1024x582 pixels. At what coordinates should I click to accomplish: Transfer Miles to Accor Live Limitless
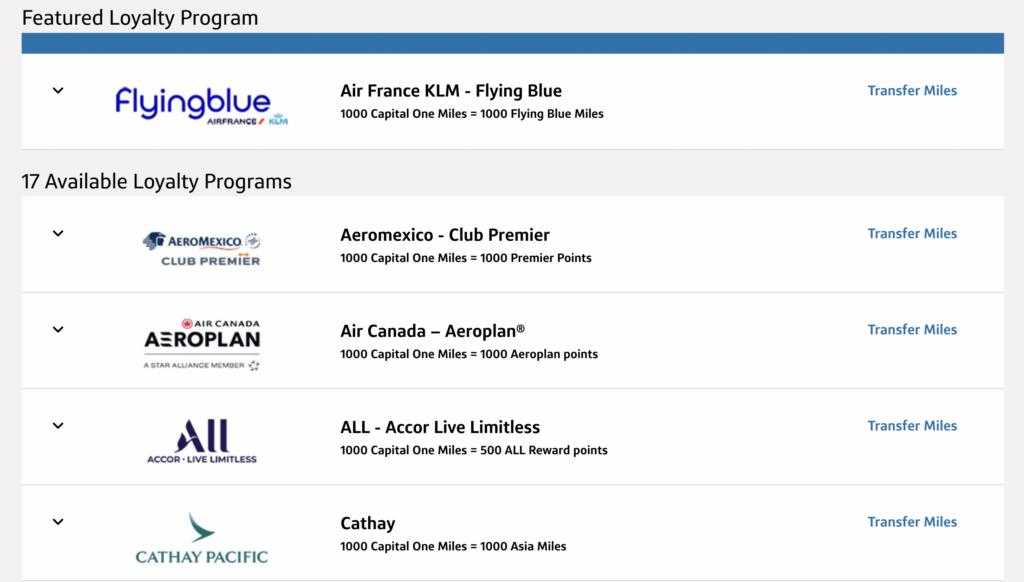[x=912, y=425]
